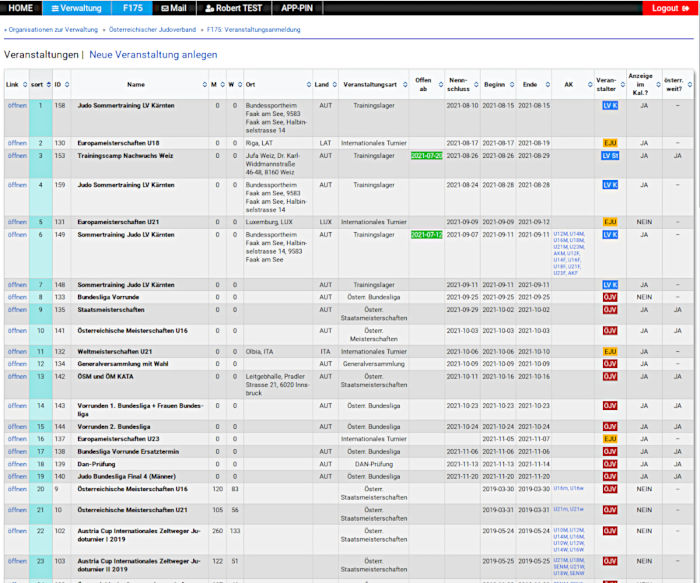Open event Dan-Prüfung via öffnen
700x583 pixels.
(x=17, y=464)
